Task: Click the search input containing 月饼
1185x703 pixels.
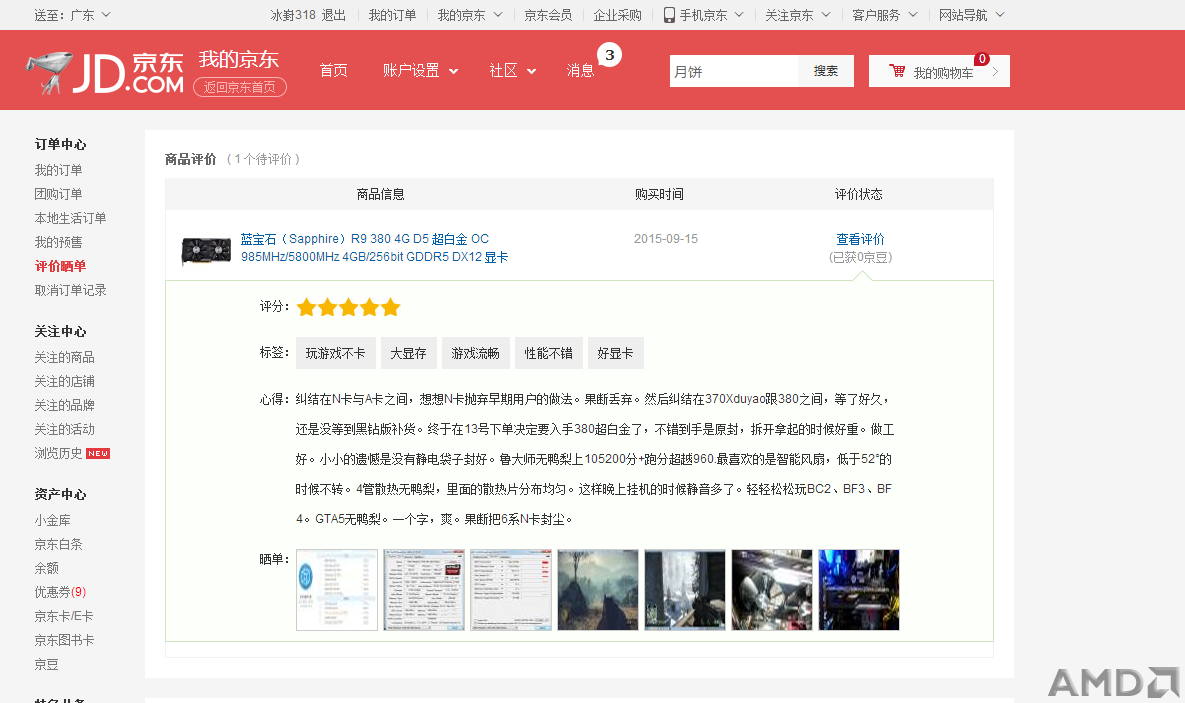Action: [x=733, y=71]
